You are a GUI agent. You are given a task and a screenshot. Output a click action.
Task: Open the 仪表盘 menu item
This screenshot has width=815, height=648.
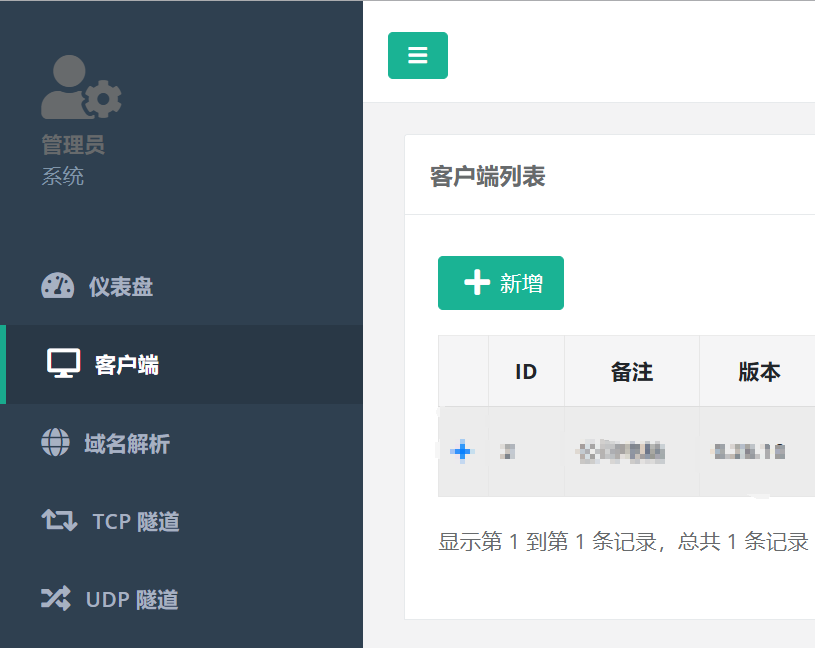coord(121,287)
